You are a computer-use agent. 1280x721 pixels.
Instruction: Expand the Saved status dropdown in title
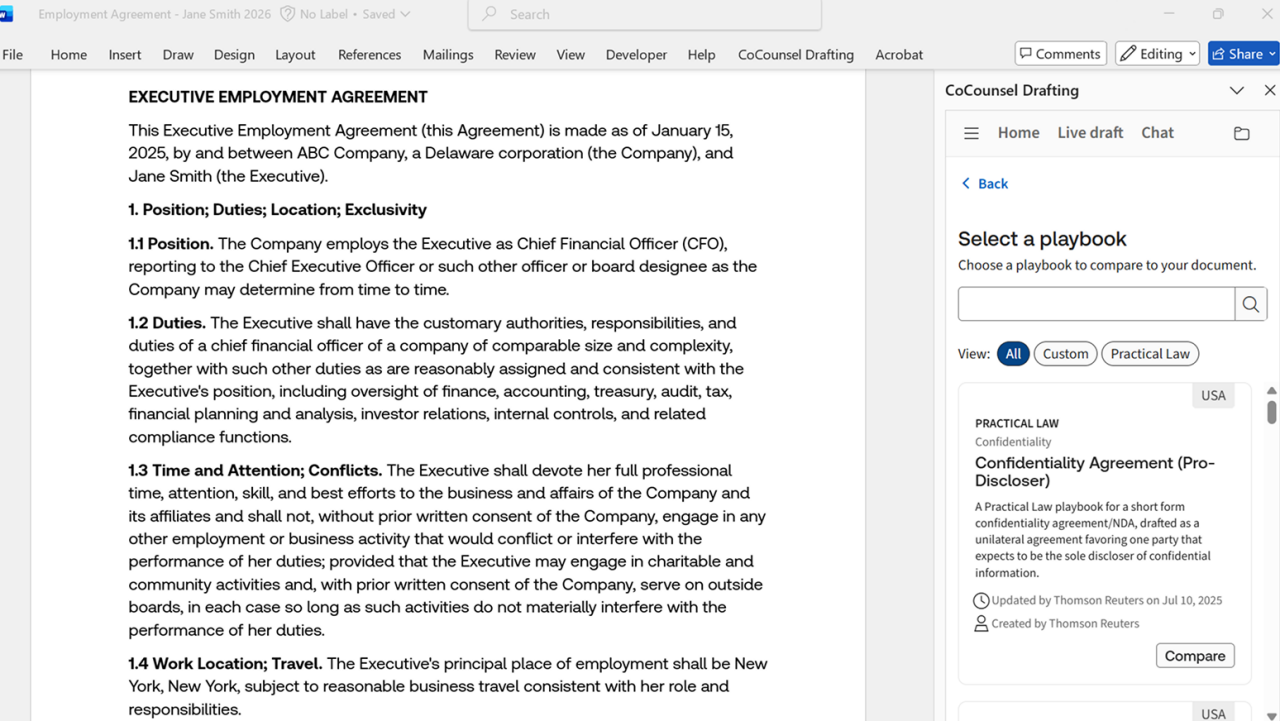tap(404, 14)
